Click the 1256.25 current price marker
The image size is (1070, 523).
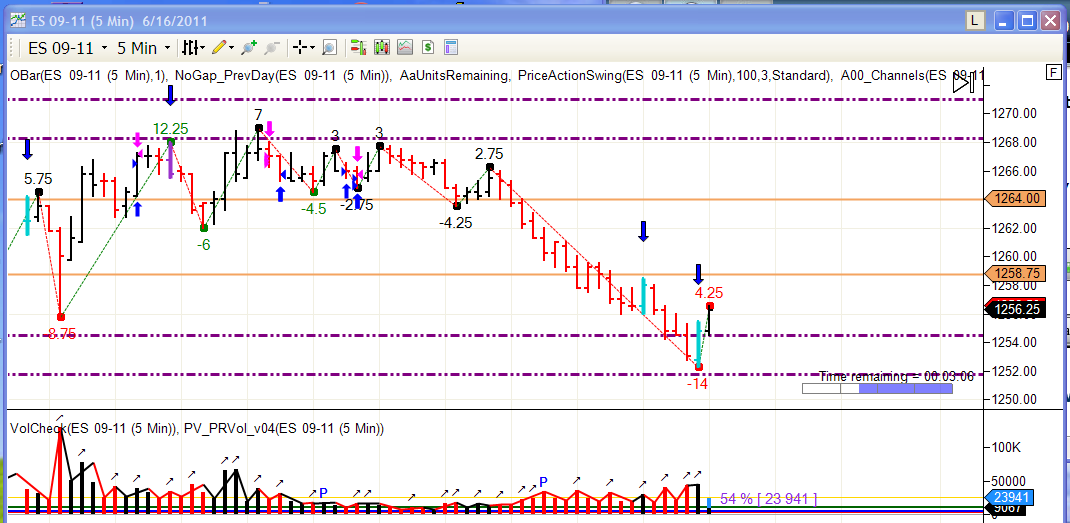[x=1015, y=310]
